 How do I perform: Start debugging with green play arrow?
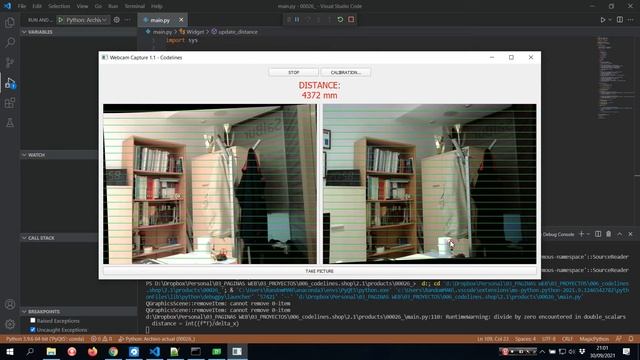pyautogui.click(x=60, y=20)
